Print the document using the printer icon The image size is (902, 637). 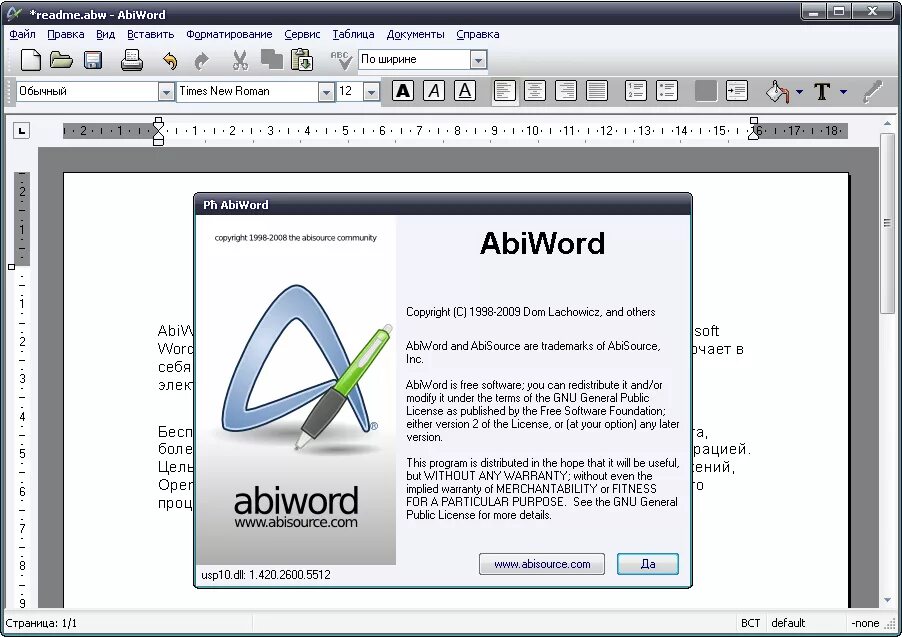click(x=132, y=60)
